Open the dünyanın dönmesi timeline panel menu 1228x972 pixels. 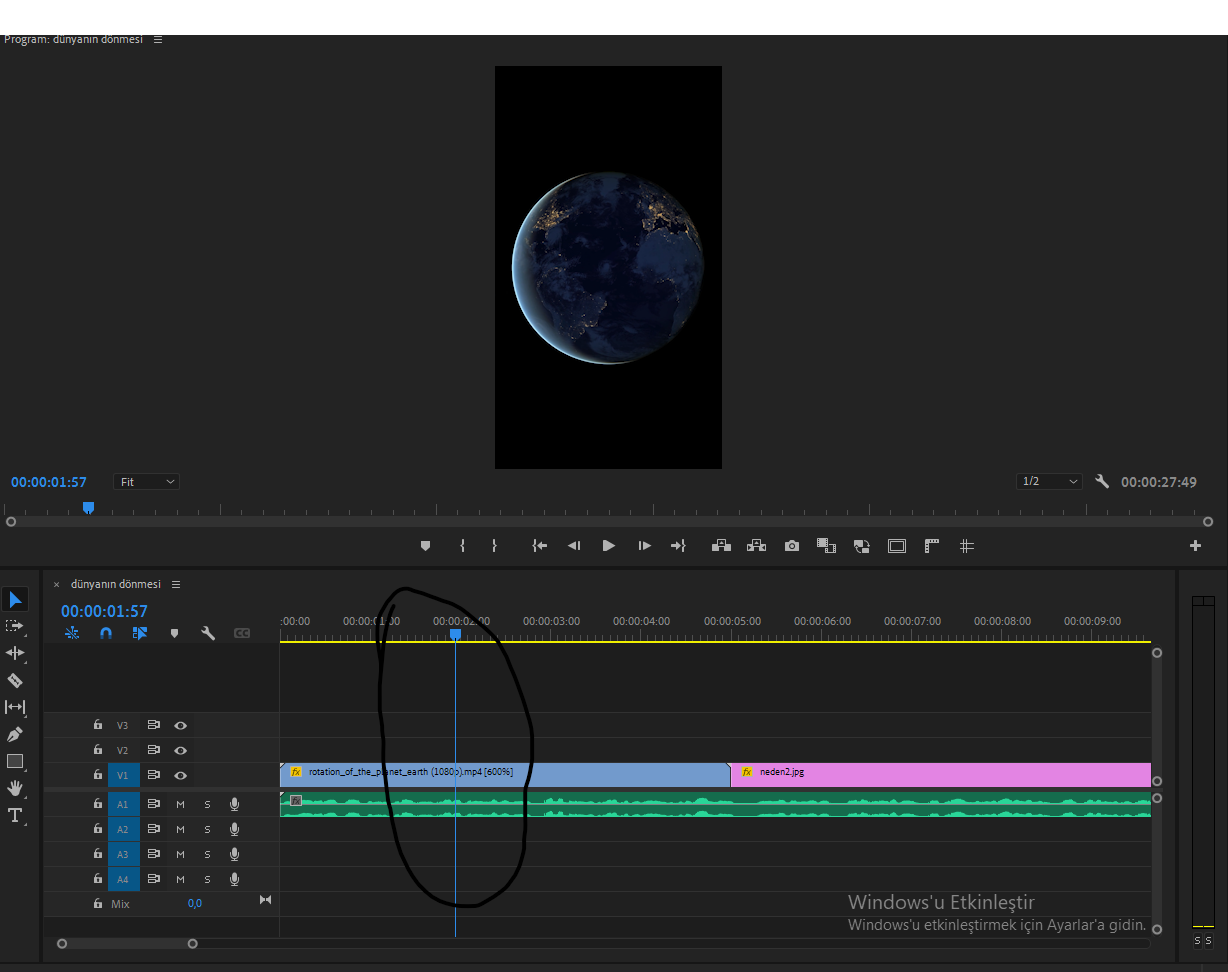coord(176,584)
